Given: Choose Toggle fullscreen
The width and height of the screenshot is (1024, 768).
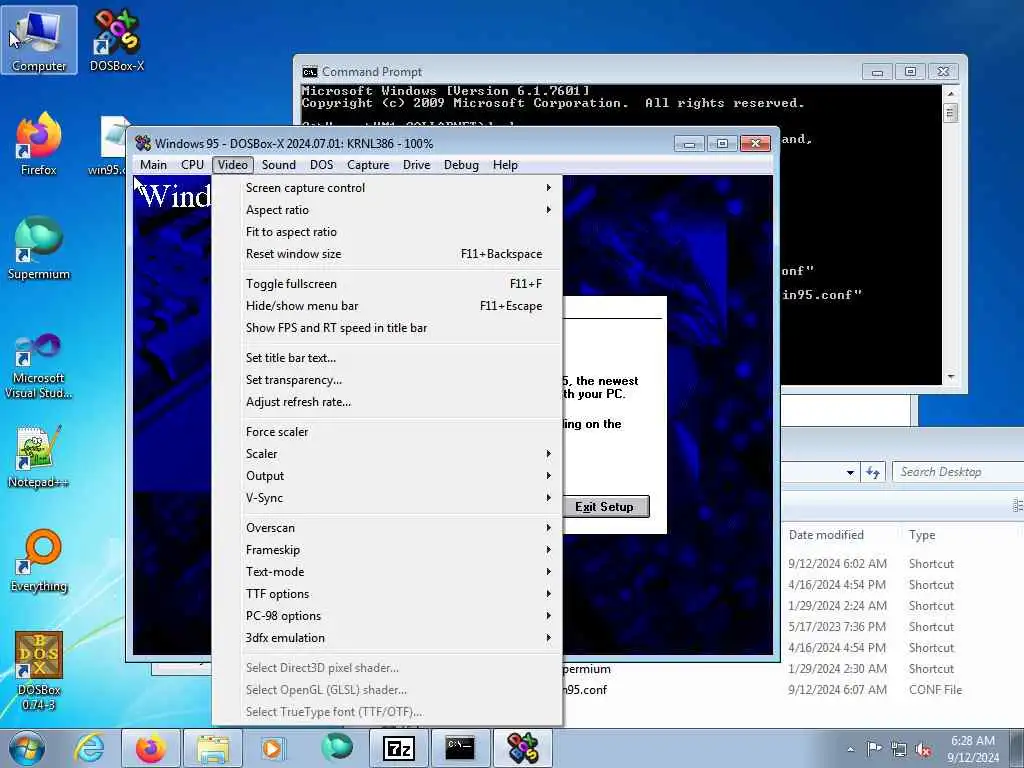Looking at the screenshot, I should click(387, 284).
